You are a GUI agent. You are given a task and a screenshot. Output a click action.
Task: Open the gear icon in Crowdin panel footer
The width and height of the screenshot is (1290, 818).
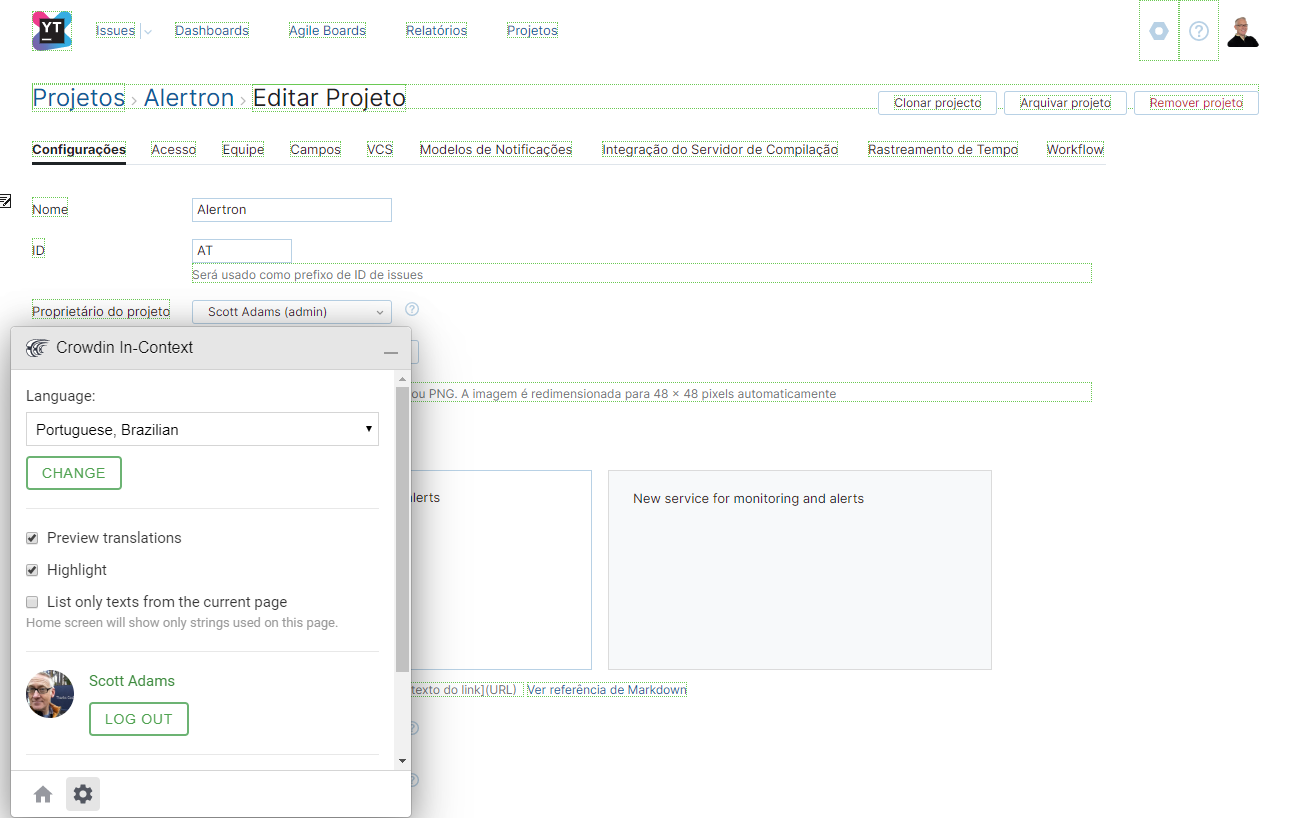click(x=83, y=793)
